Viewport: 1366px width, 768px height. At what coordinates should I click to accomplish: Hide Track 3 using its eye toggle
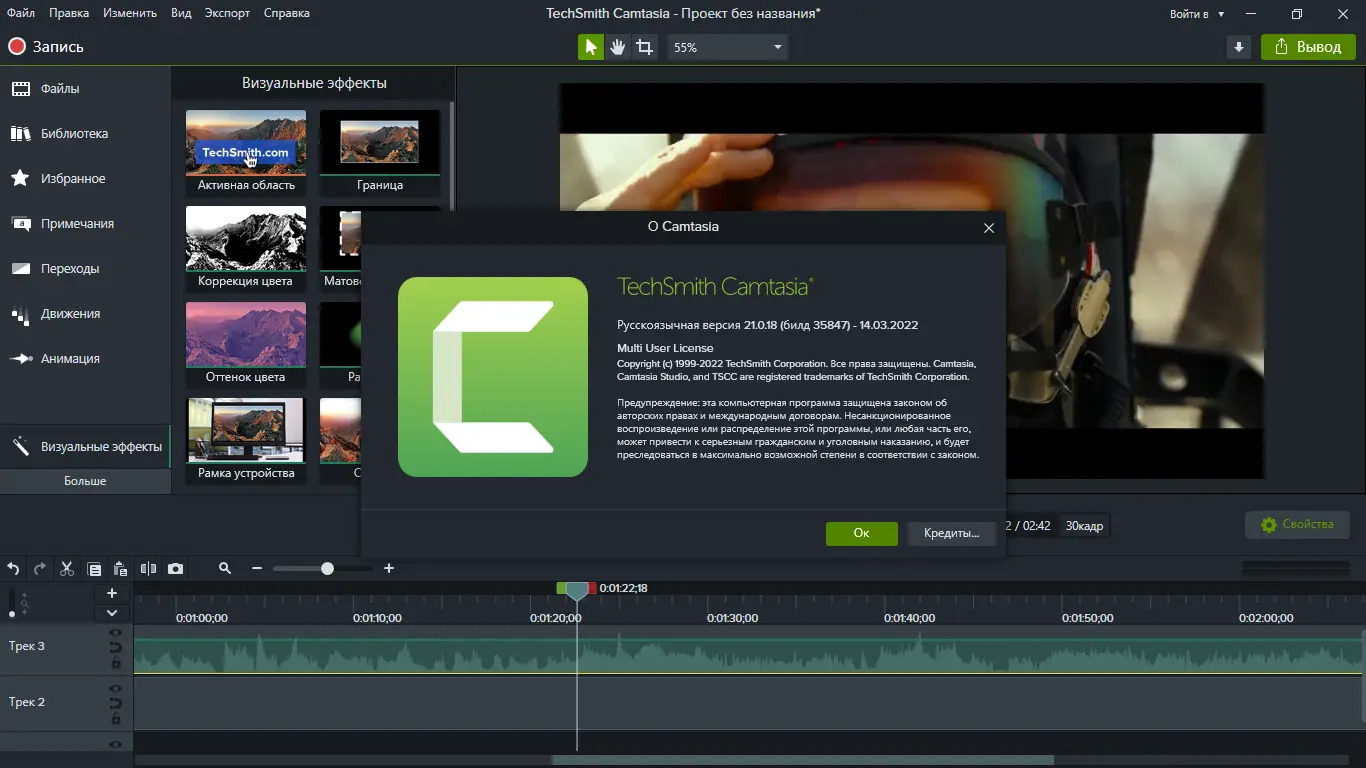tap(116, 633)
